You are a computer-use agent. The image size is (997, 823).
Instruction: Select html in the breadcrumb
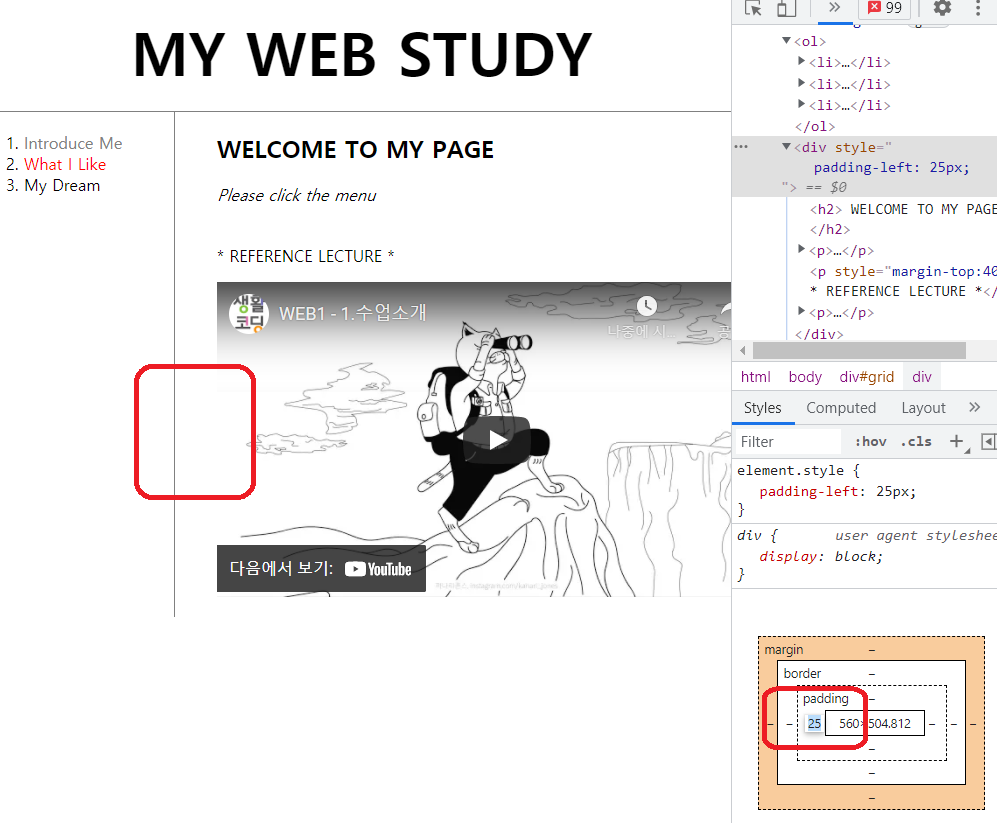(755, 377)
